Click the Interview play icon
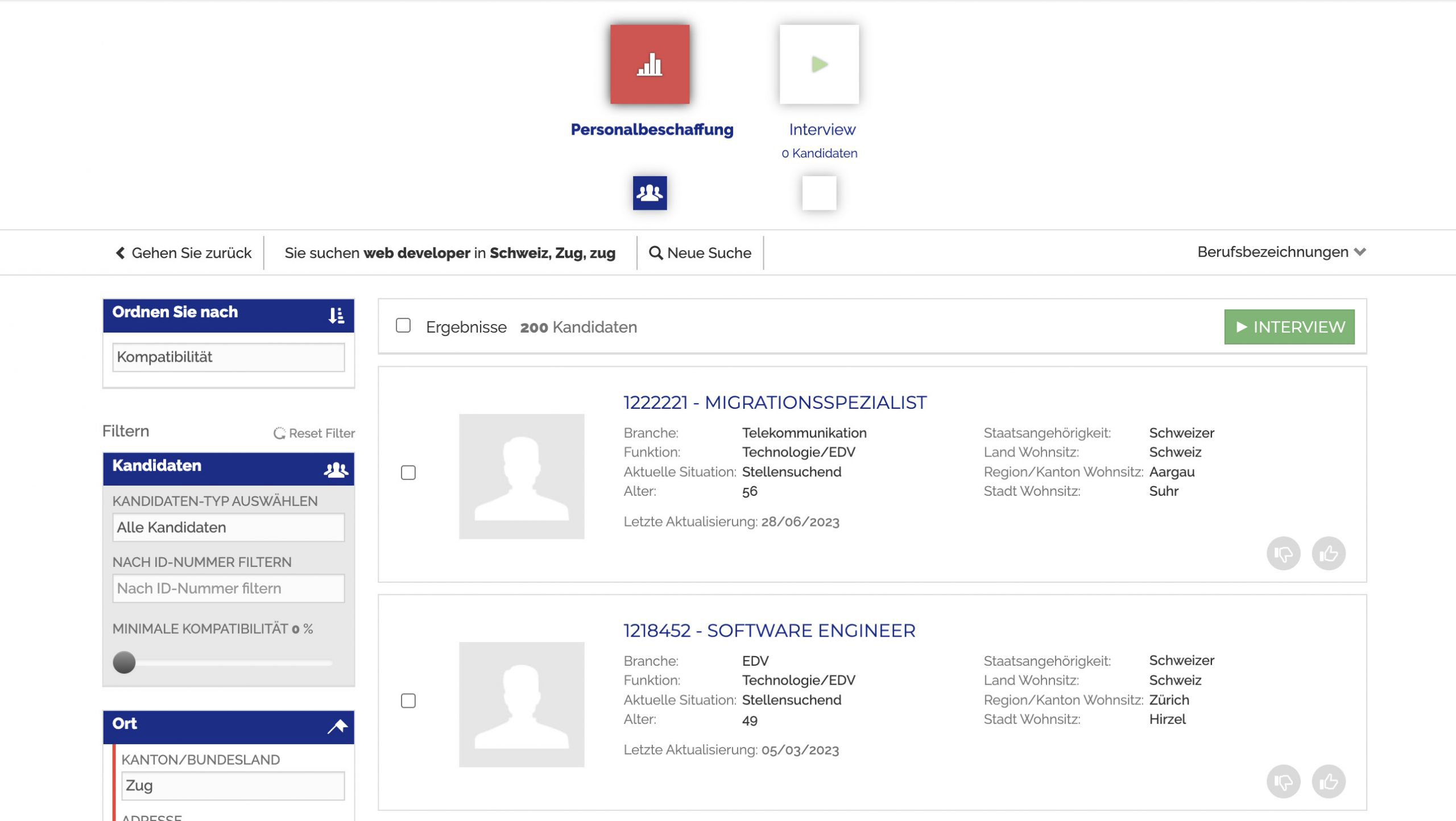Viewport: 1456px width, 821px height. point(819,65)
